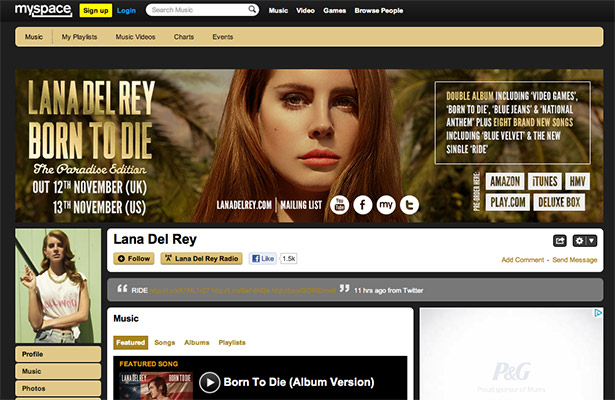Open My Playlists in sub-navigation

coord(79,37)
